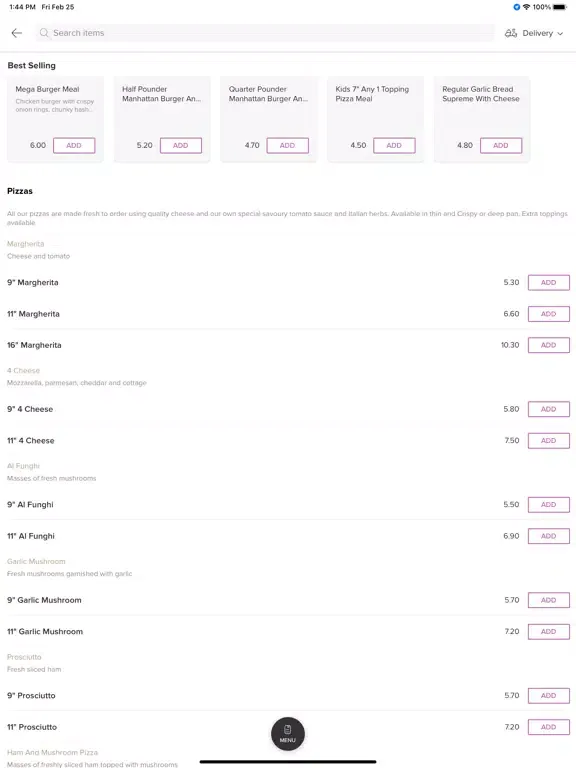
Task: Click the delivery people icon
Action: [x=511, y=33]
